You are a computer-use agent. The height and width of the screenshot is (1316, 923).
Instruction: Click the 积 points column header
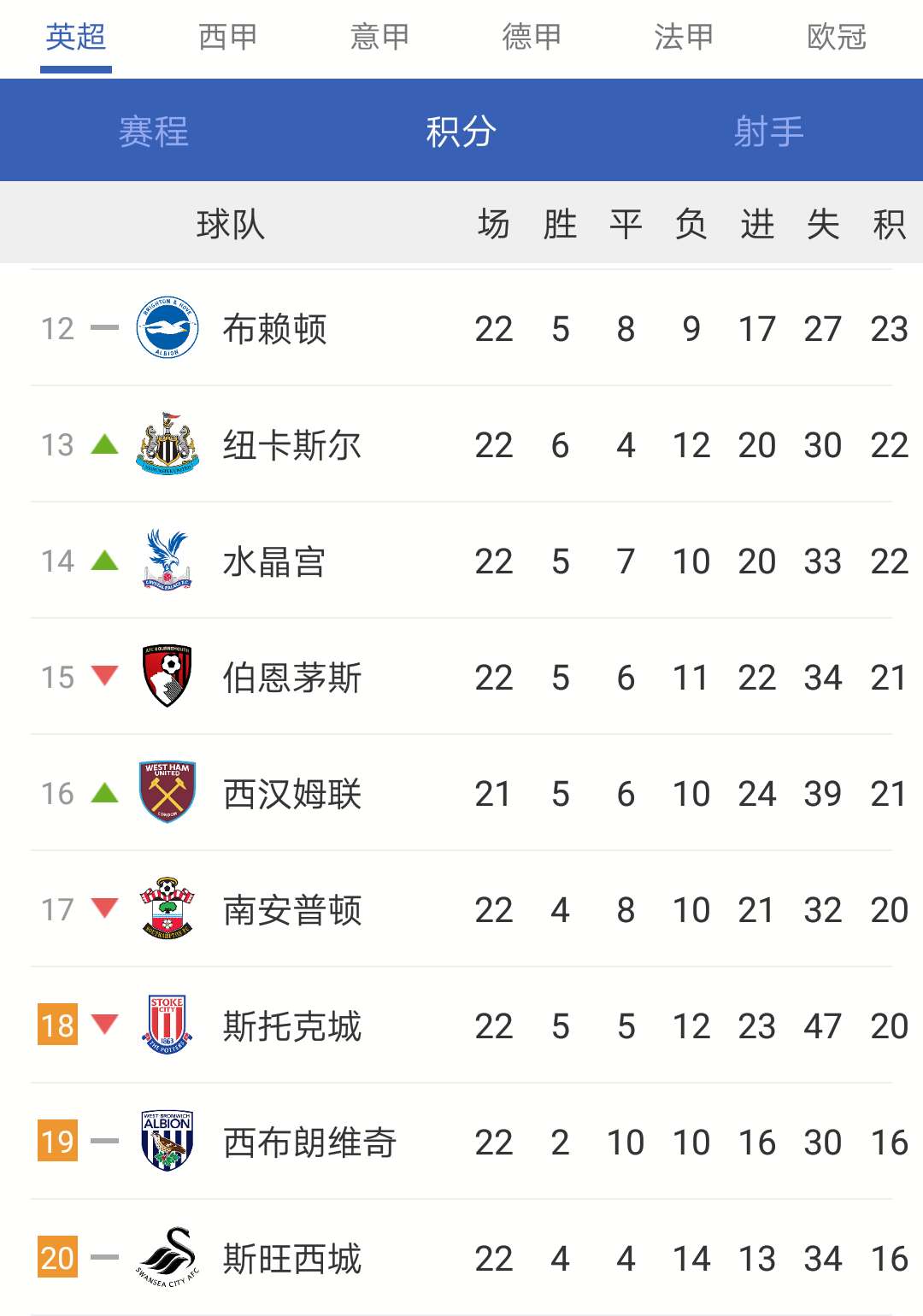pos(891,224)
